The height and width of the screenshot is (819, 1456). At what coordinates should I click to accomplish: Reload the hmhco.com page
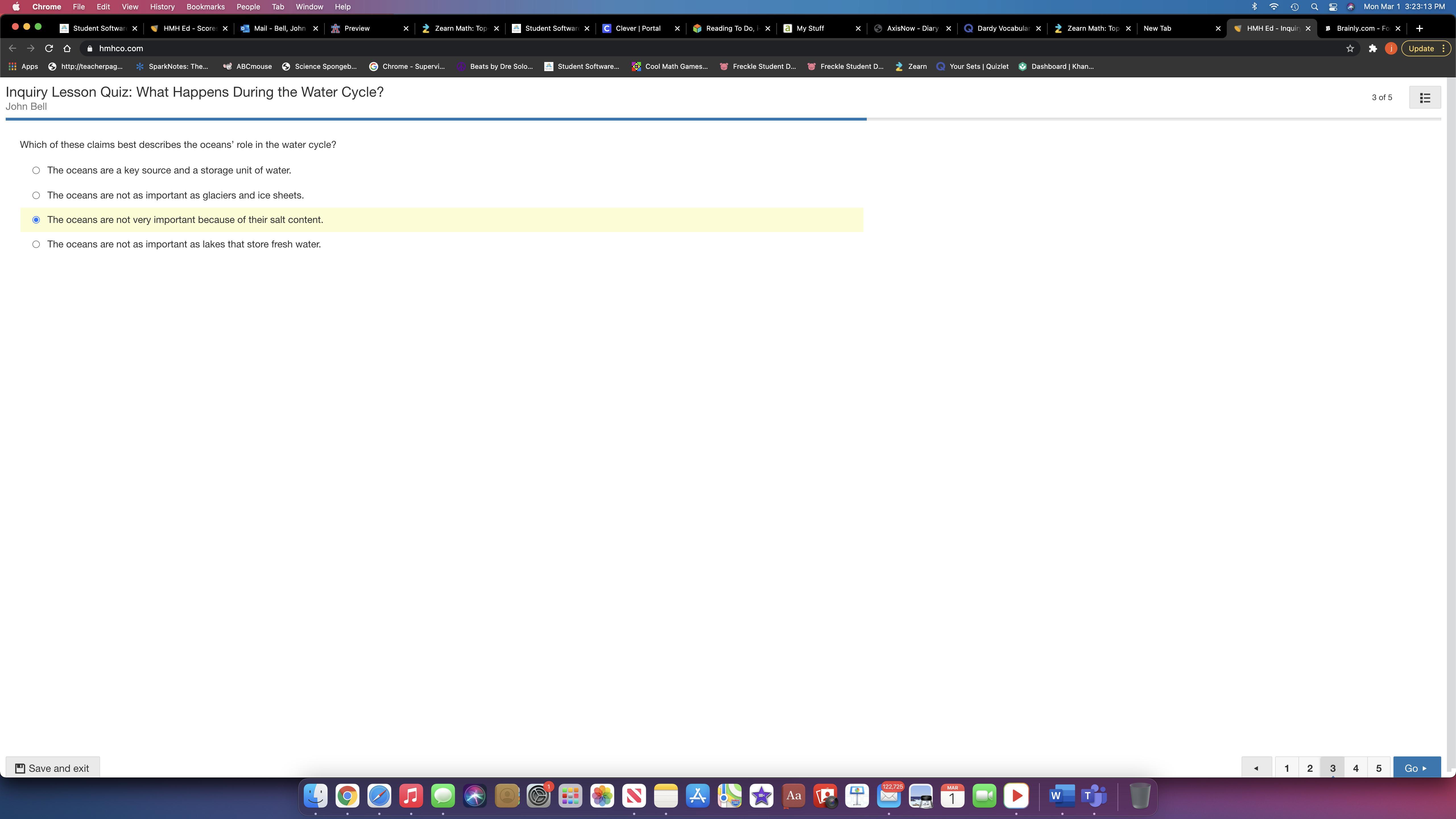coord(49,49)
